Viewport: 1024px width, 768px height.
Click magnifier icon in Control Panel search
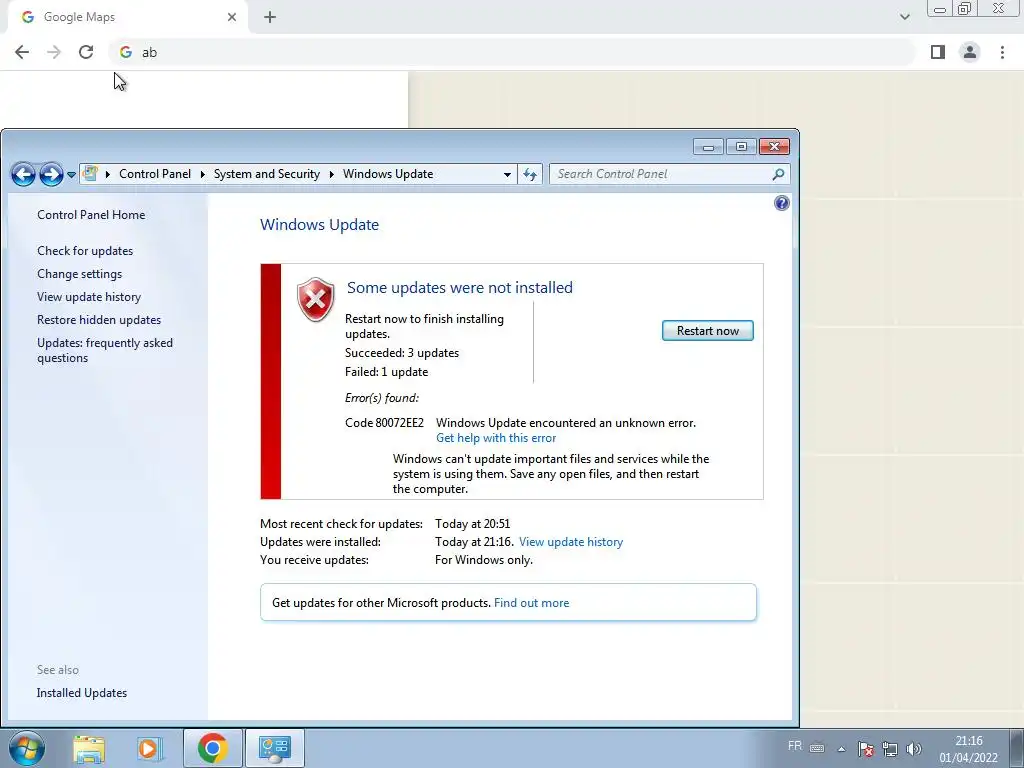[778, 174]
